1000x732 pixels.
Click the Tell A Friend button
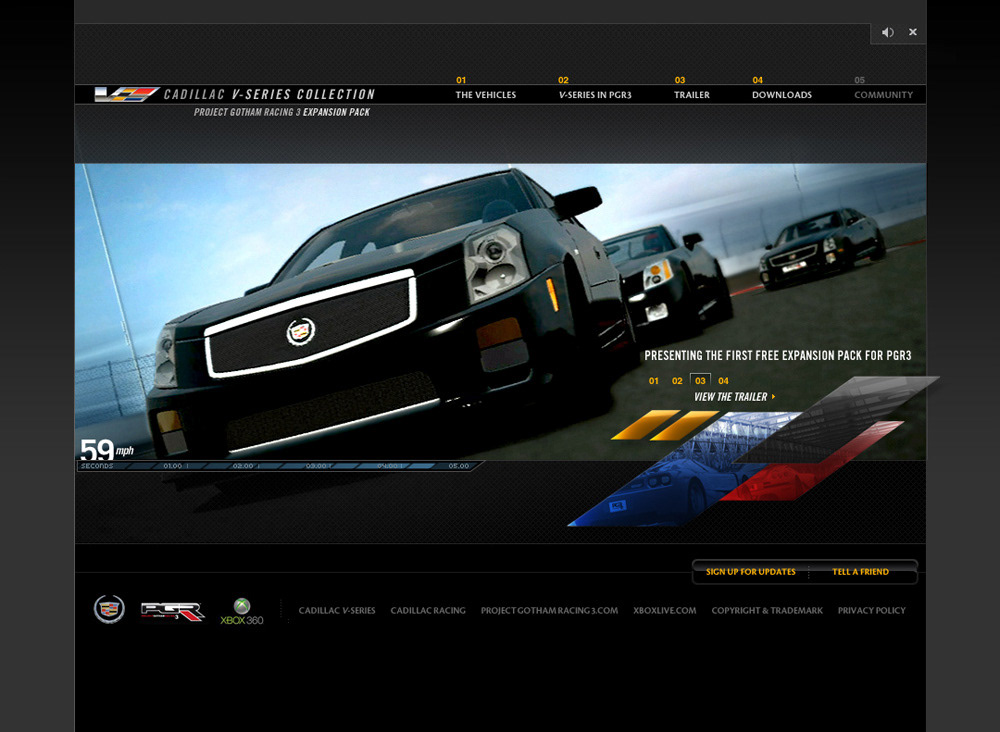pyautogui.click(x=860, y=572)
